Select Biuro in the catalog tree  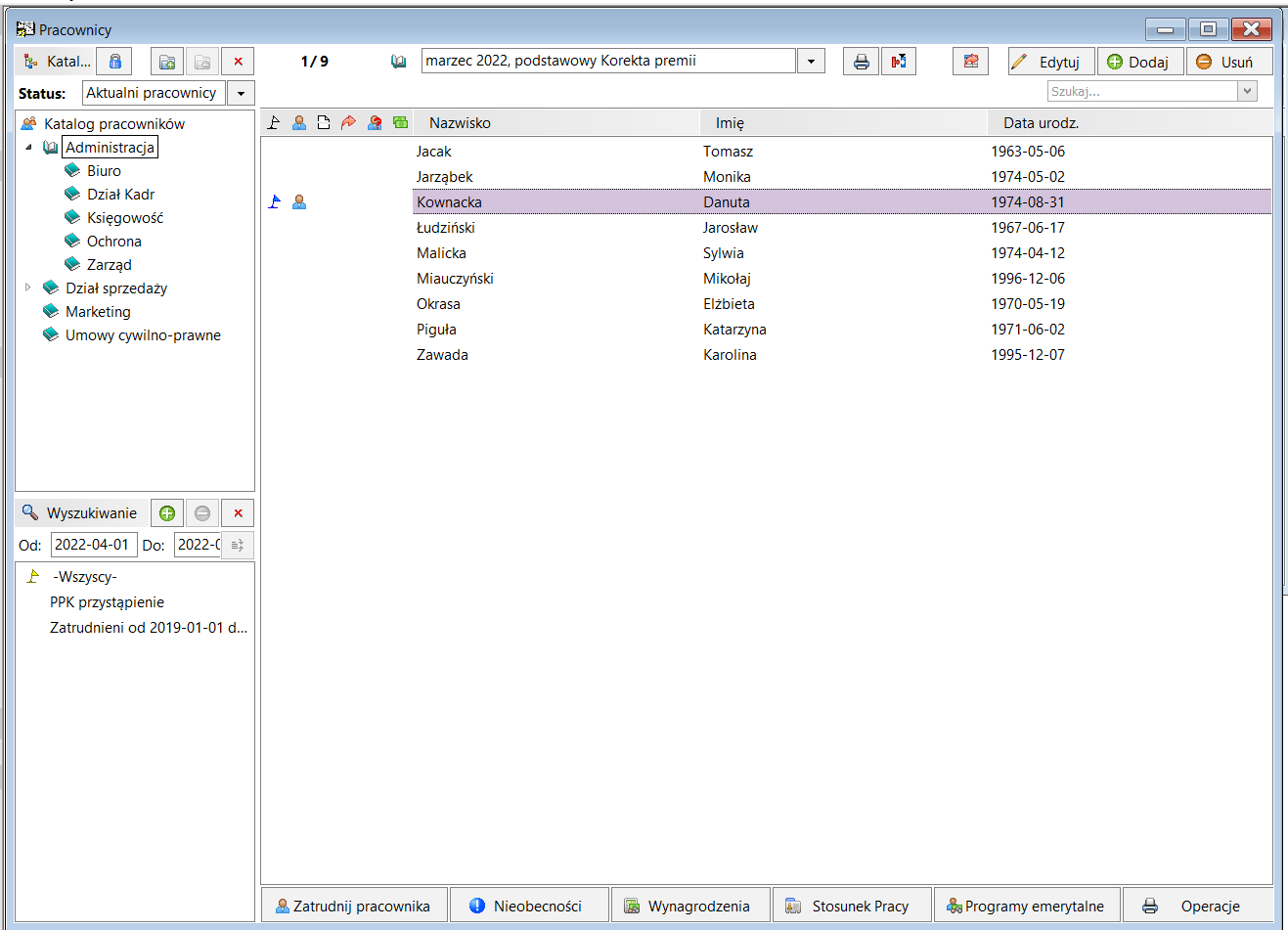coord(104,171)
